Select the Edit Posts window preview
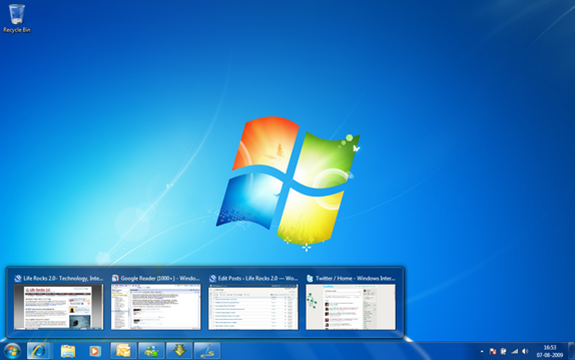575x360 pixels. pyautogui.click(x=253, y=302)
